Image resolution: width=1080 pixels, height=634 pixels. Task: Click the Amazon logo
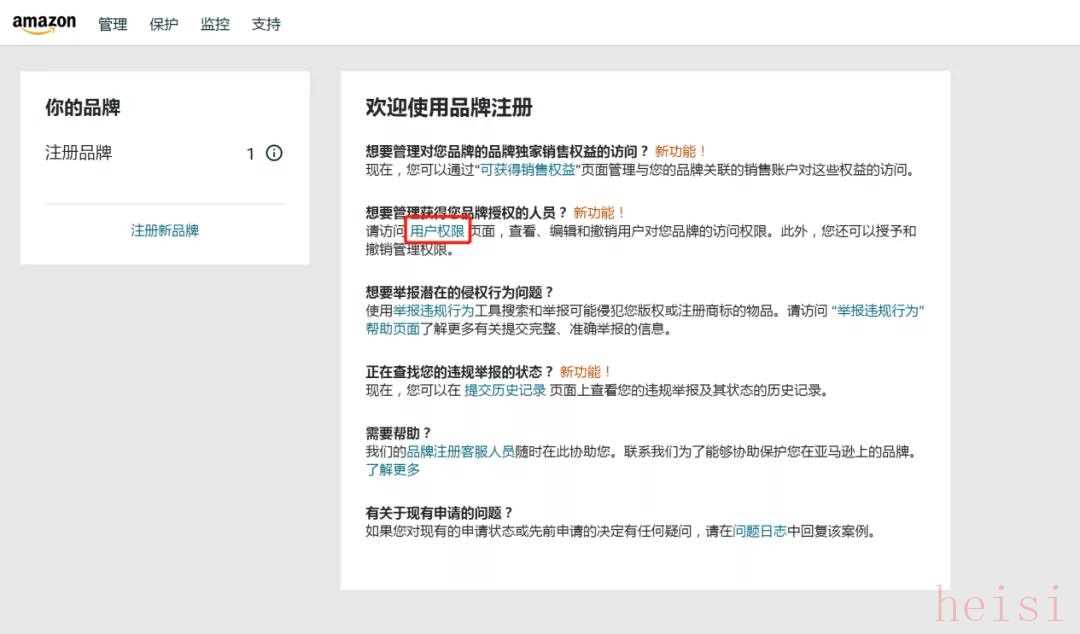point(44,24)
